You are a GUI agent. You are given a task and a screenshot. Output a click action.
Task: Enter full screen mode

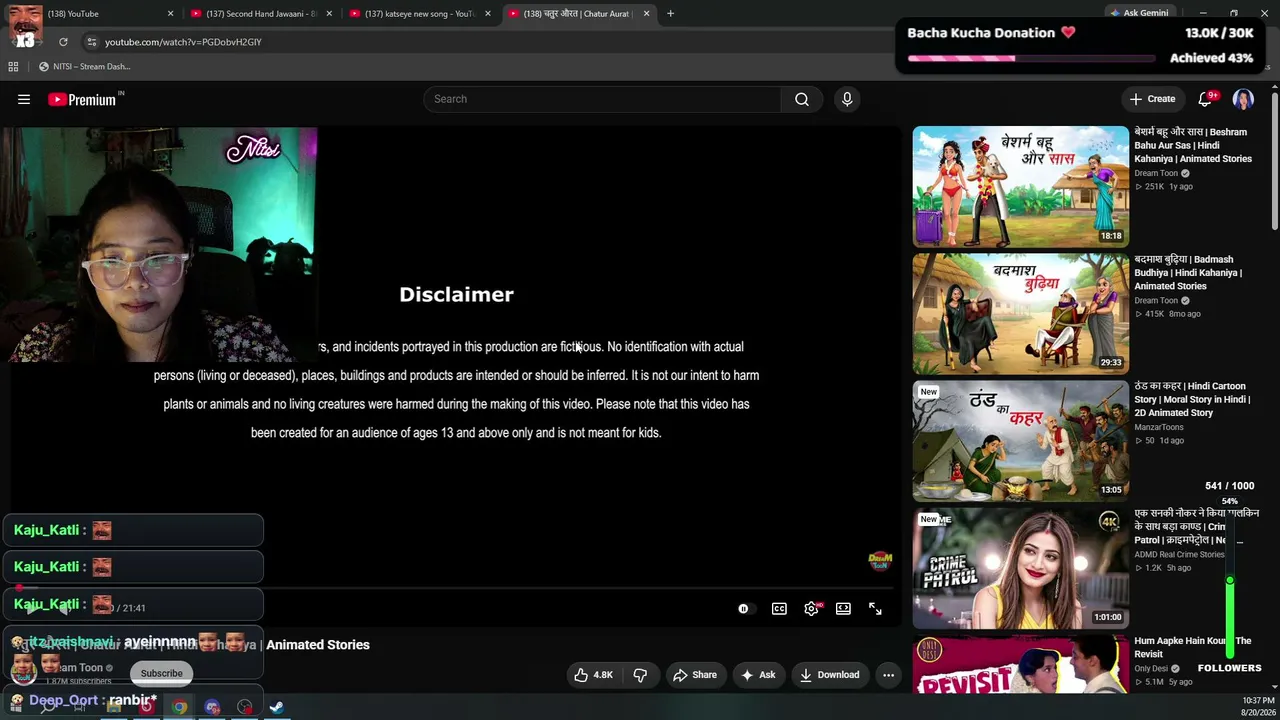(x=875, y=608)
